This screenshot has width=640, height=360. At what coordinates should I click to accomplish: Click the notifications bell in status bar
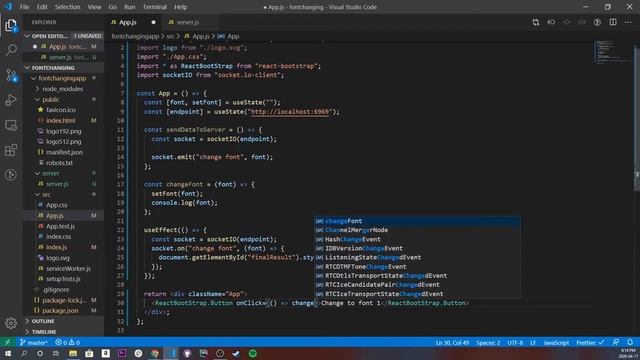(630, 342)
